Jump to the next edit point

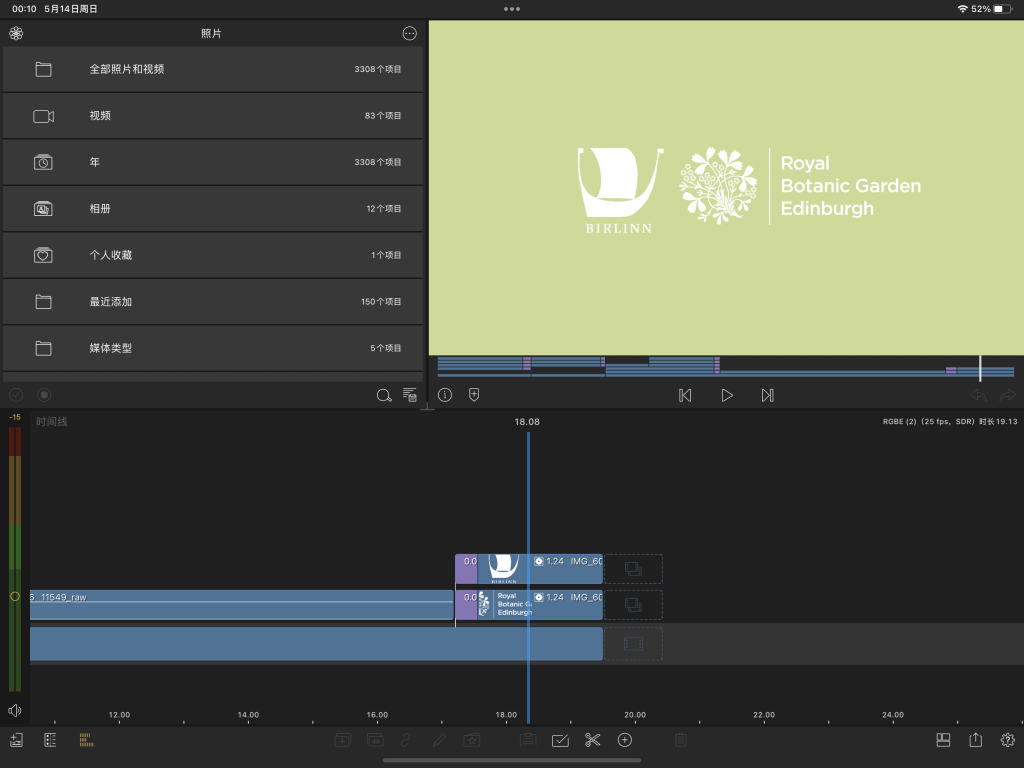point(767,395)
